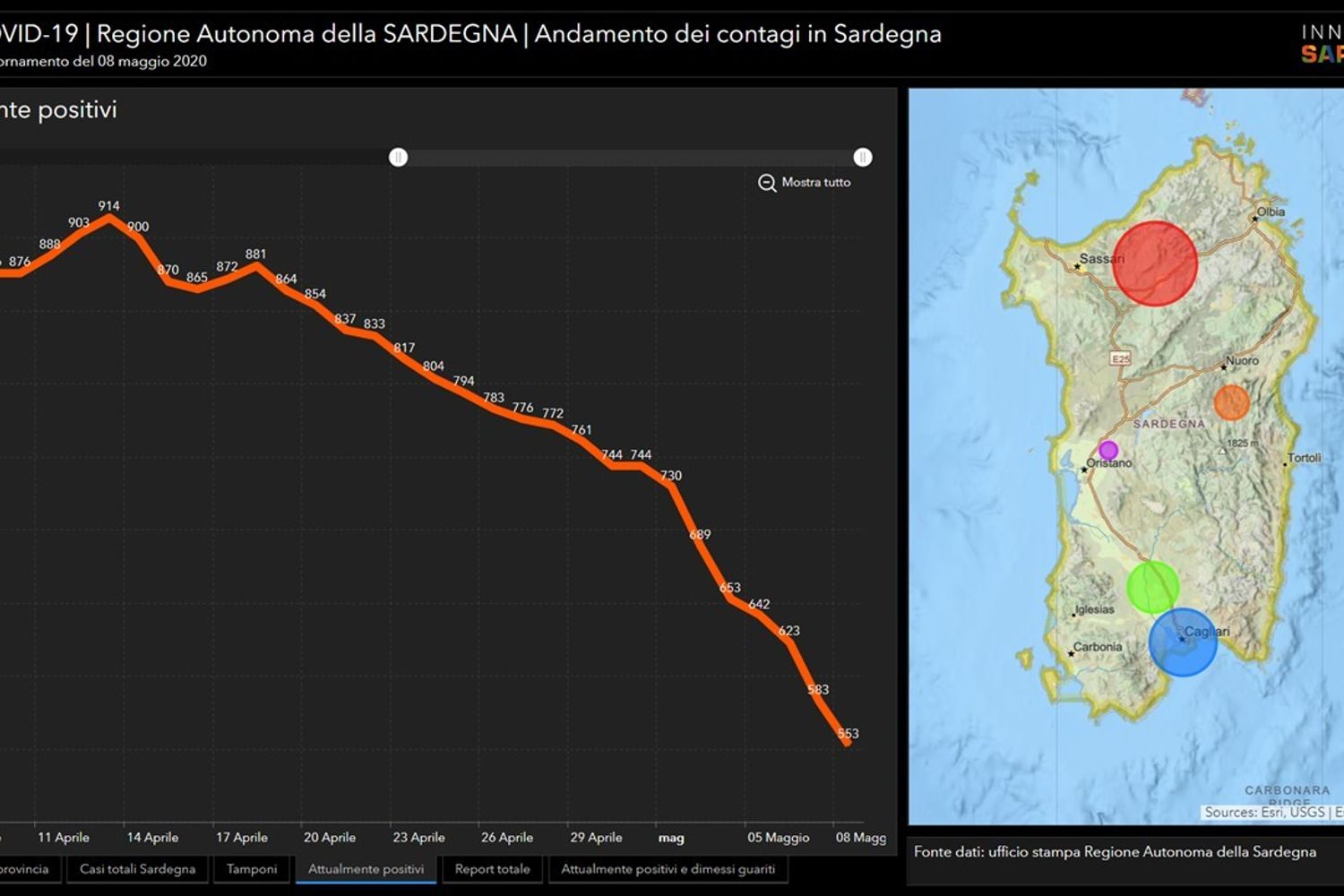Click the 553 final data point
Screen dimensions: 1344x896
click(x=847, y=743)
